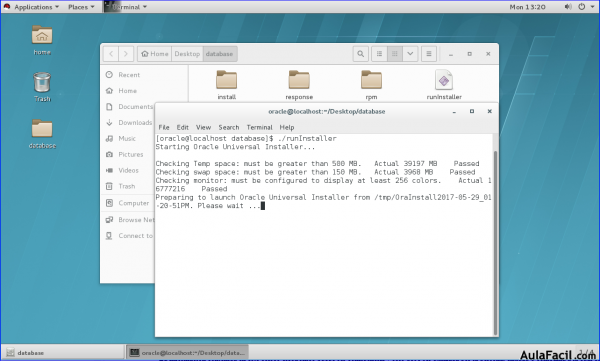Switch file manager to grid view
The image size is (600, 361).
395,54
